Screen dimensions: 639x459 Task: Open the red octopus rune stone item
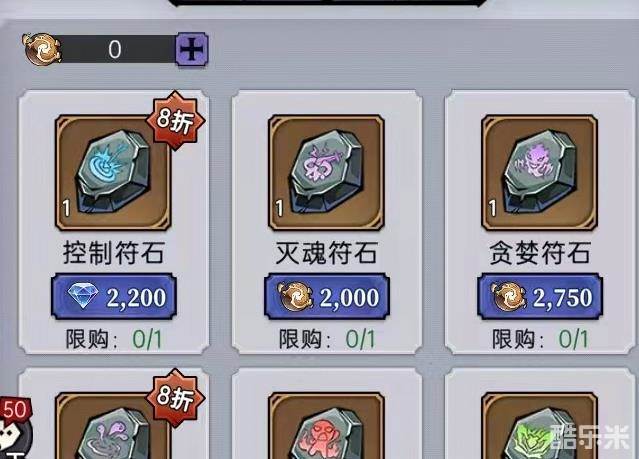(326, 426)
